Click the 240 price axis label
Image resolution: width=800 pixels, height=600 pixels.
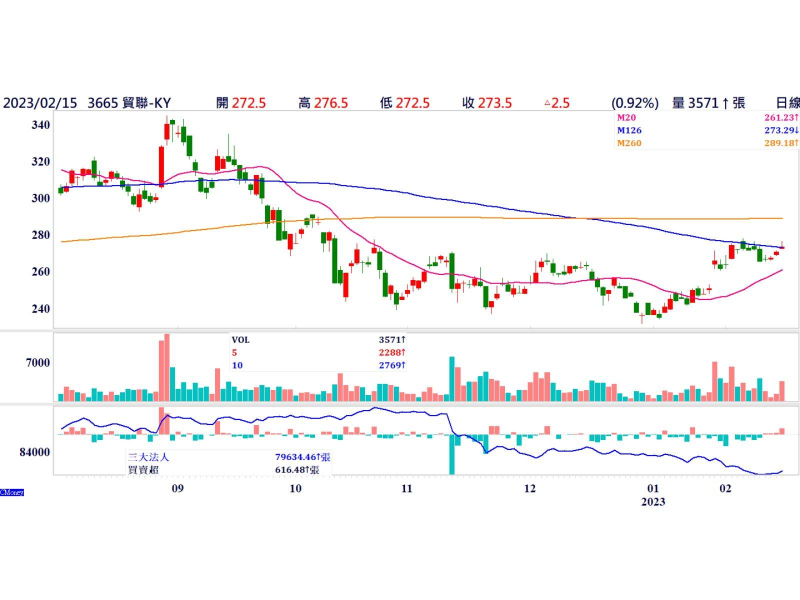41,309
